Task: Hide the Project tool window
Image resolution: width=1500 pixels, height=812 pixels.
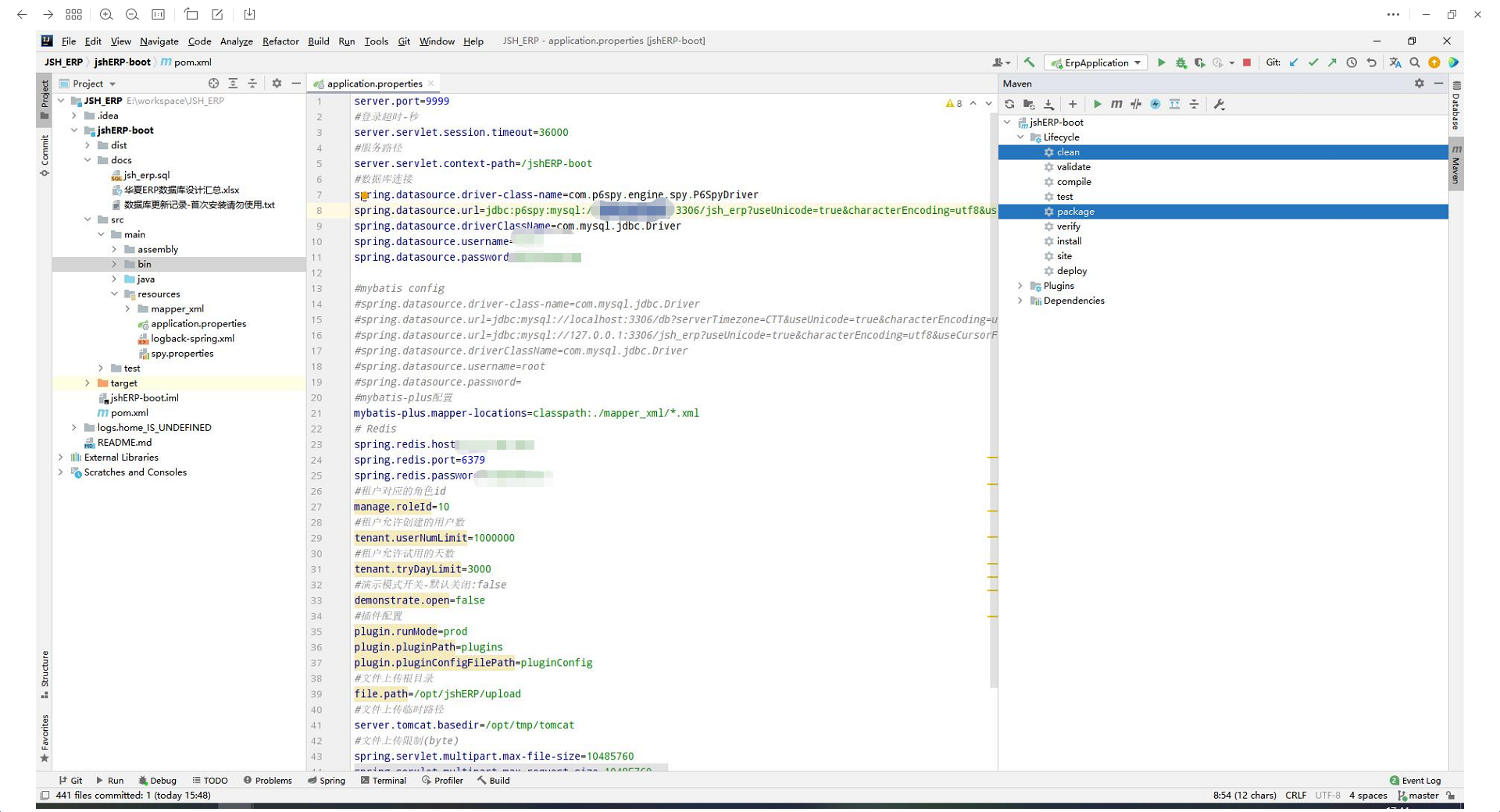Action: (x=295, y=84)
